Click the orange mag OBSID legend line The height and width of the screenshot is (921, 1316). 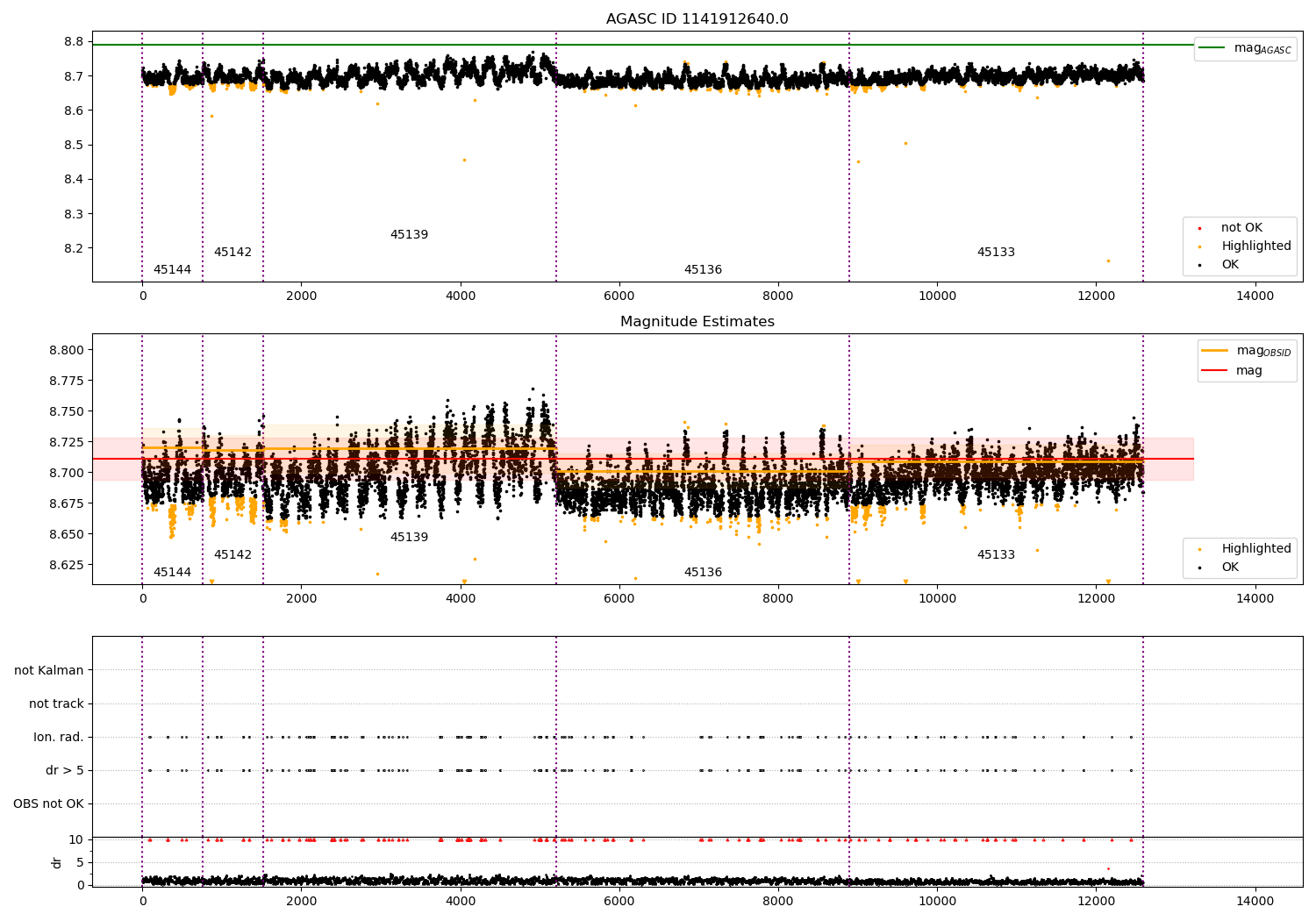pyautogui.click(x=1214, y=350)
